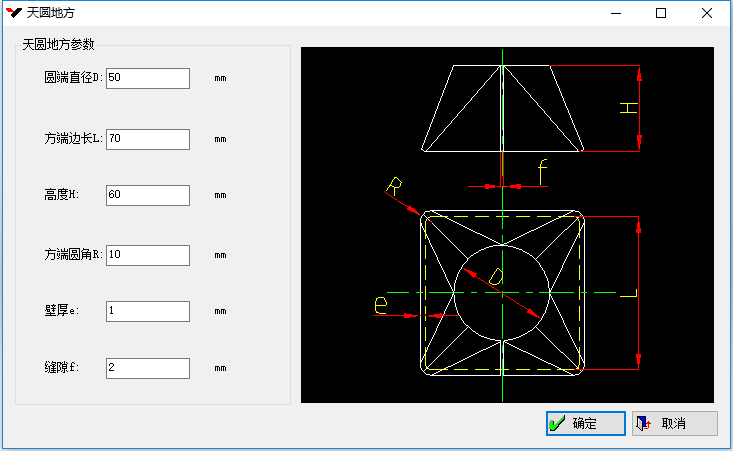This screenshot has height=451, width=733.
Task: Click the 圆端直径D text label
Action: tap(73, 78)
